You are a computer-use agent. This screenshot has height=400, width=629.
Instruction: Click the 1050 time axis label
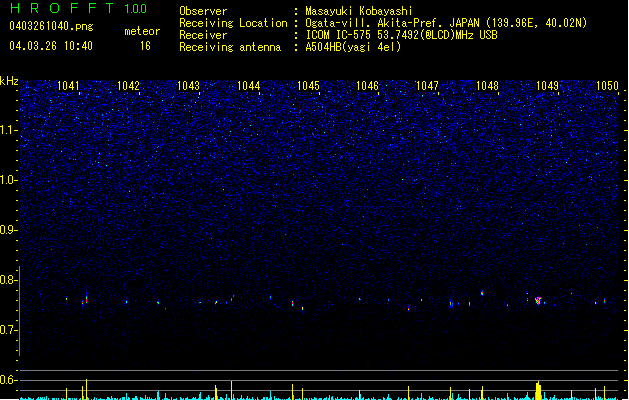[607, 86]
